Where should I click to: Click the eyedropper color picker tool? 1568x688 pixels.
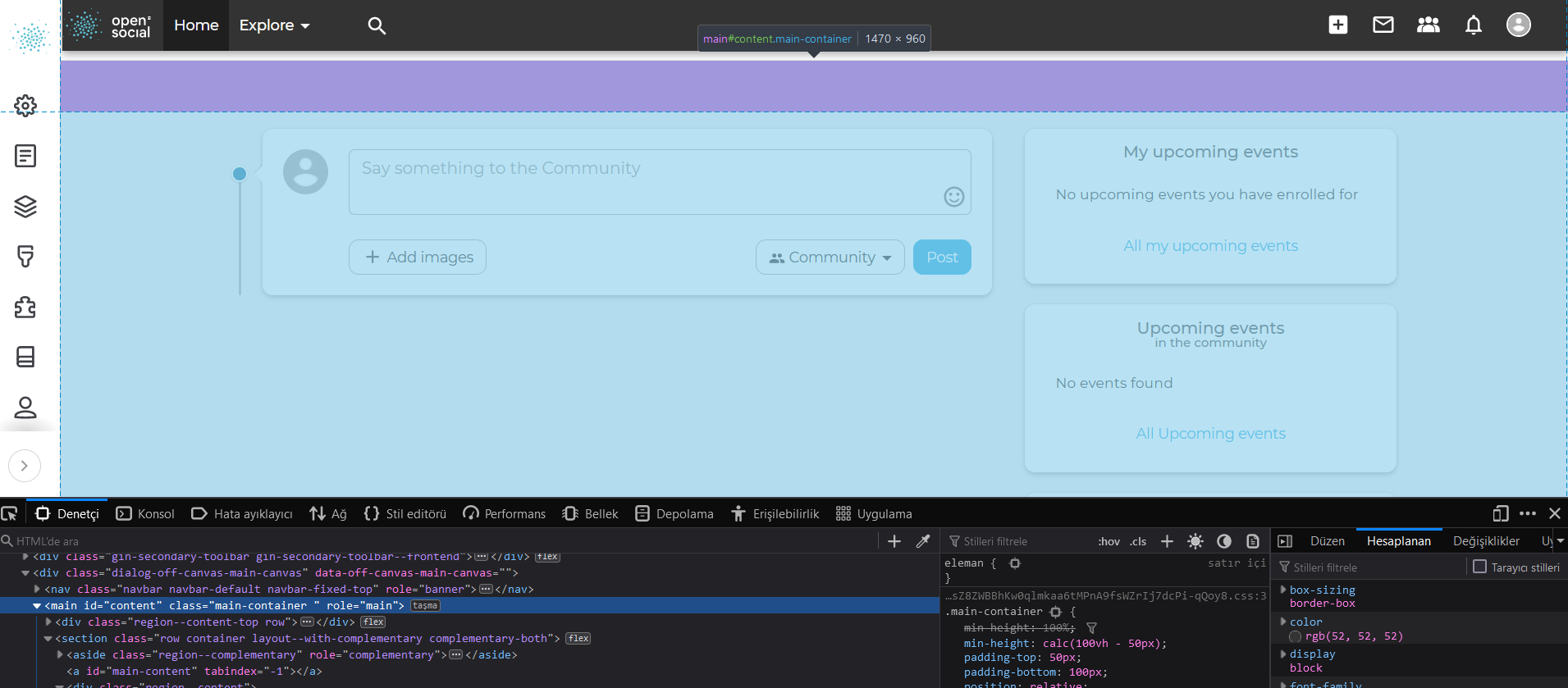pyautogui.click(x=923, y=541)
